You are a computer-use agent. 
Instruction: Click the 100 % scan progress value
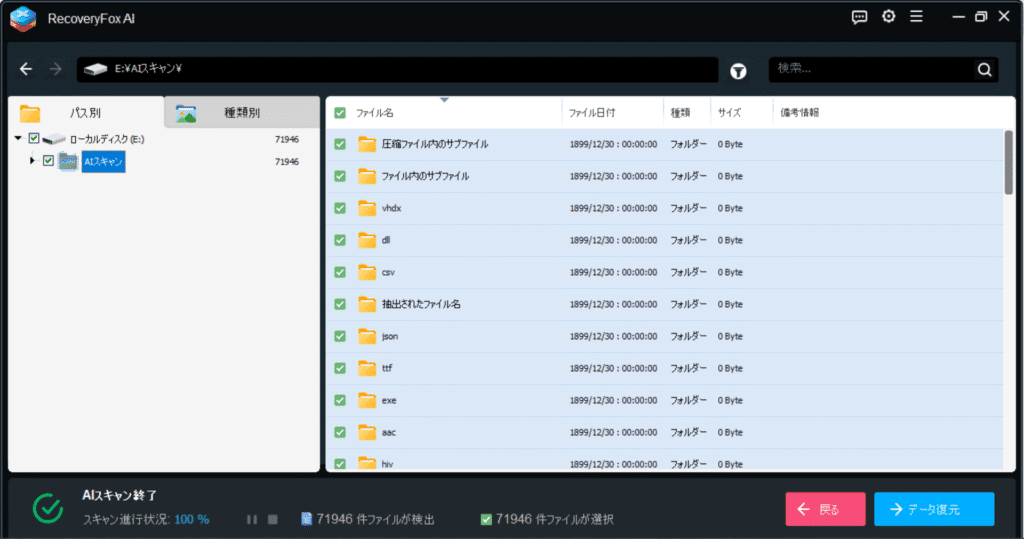191,519
